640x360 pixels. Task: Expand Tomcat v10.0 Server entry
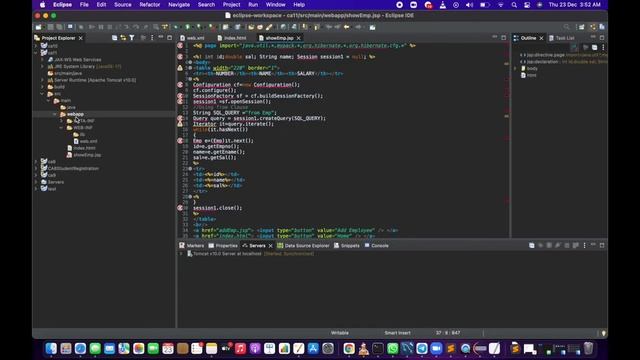point(181,254)
